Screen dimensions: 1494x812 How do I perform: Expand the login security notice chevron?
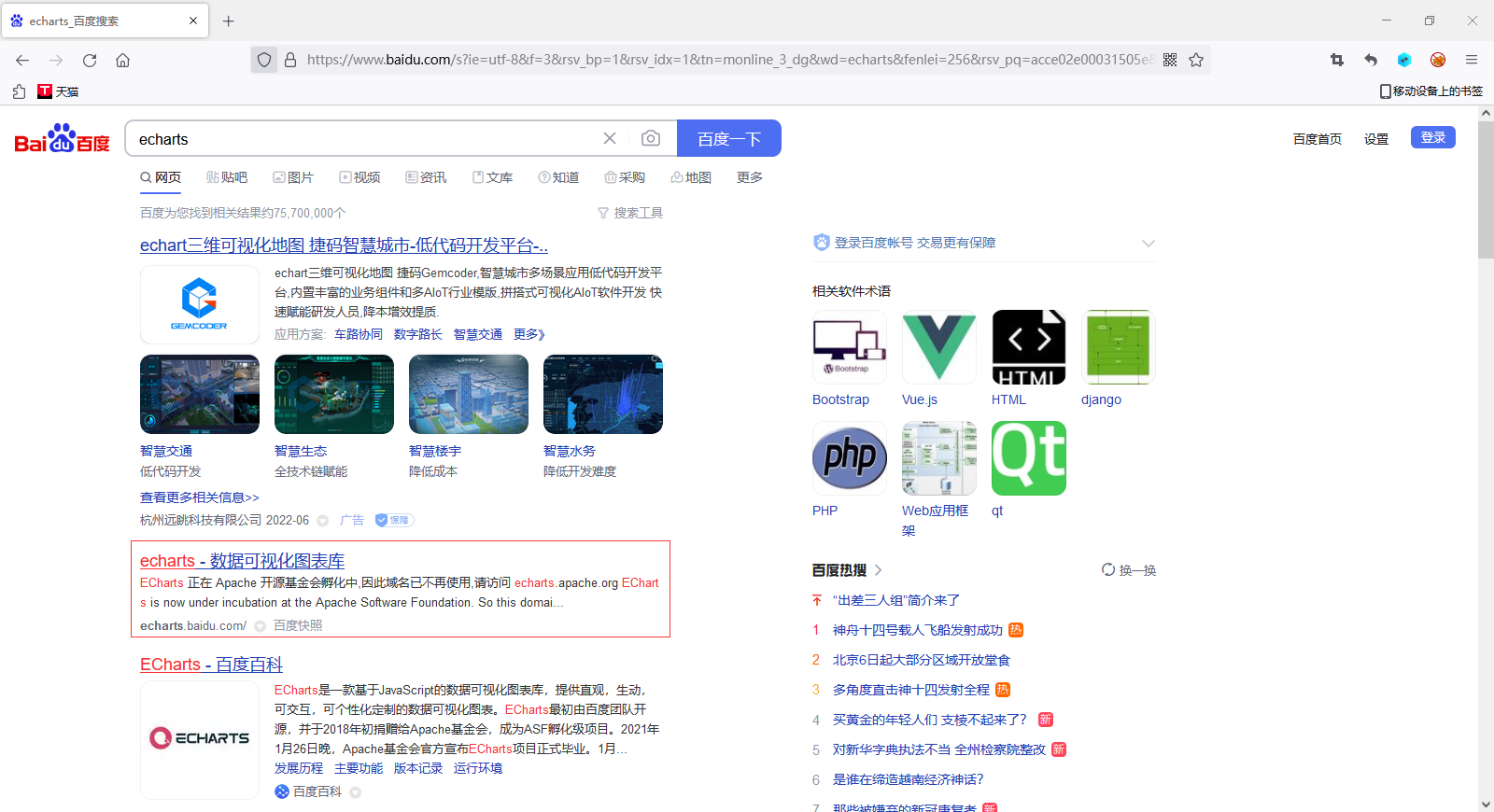1149,243
